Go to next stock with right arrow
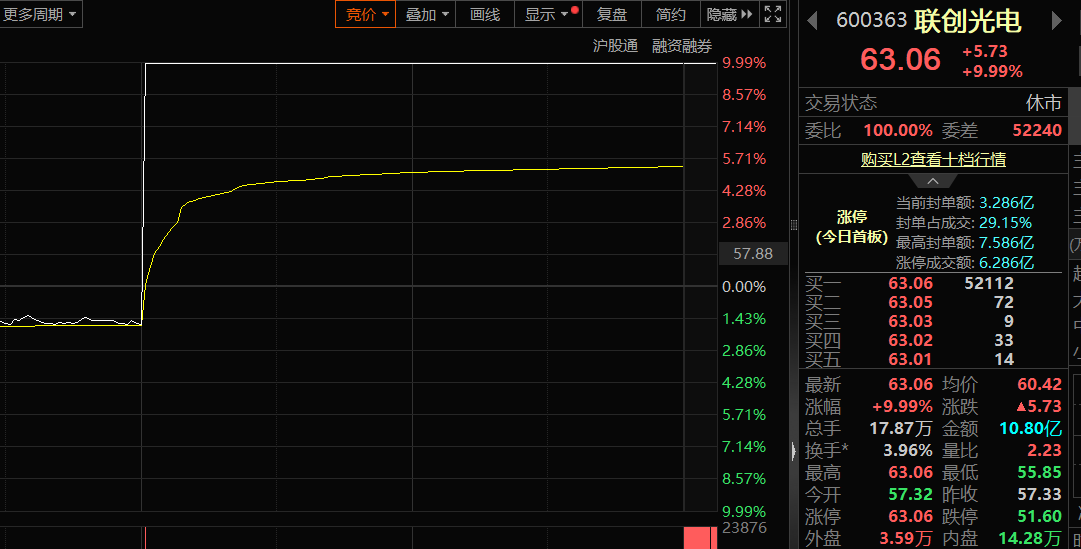 (x=1057, y=21)
